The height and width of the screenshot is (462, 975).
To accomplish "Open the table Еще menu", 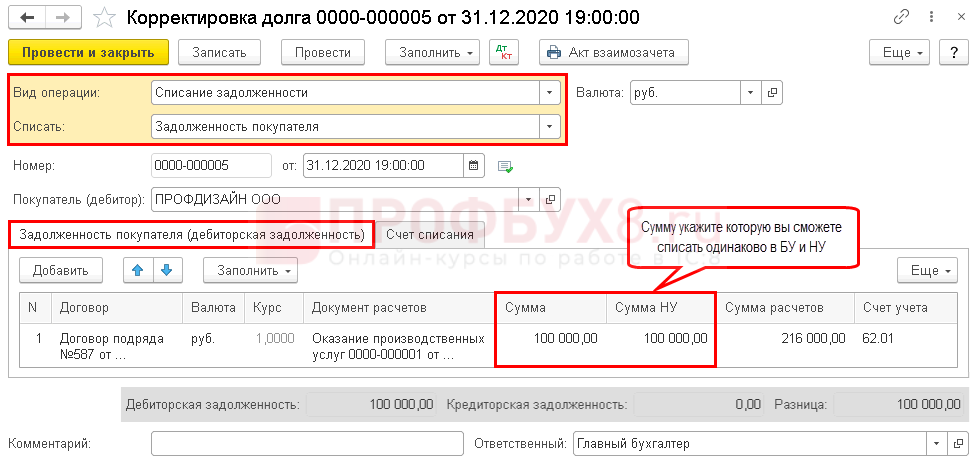I will pyautogui.click(x=926, y=270).
